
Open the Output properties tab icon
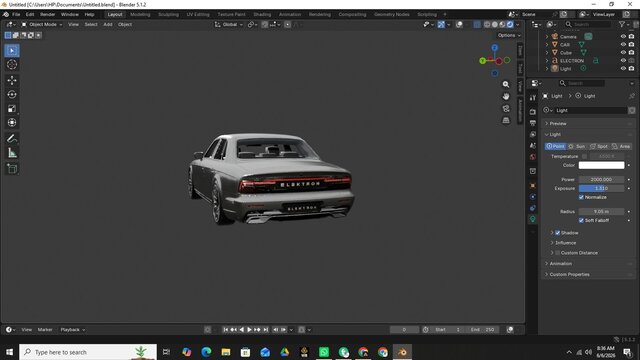tap(533, 123)
